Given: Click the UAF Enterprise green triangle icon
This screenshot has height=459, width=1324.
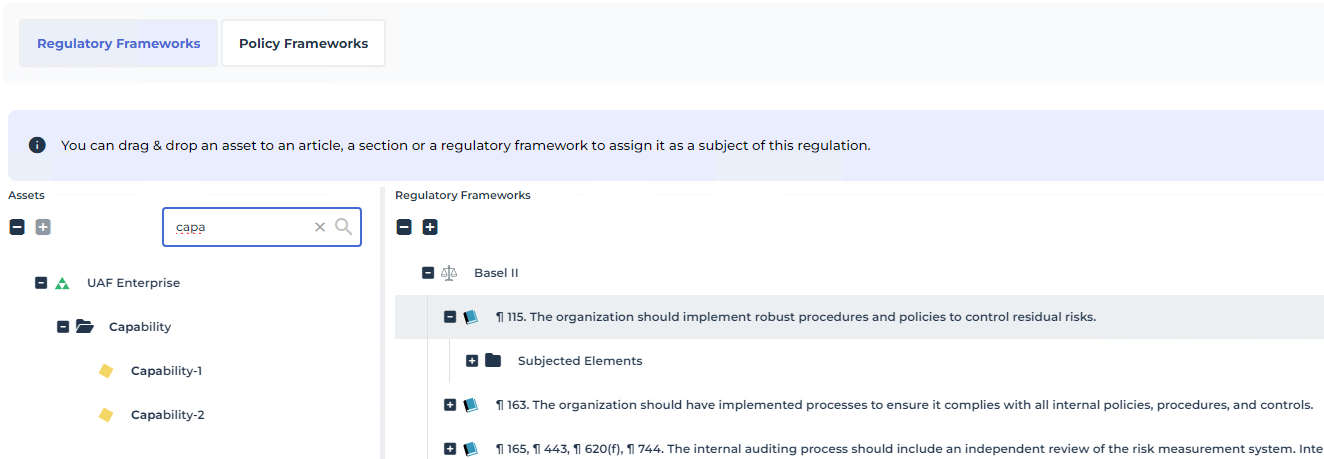Looking at the screenshot, I should 62,283.
